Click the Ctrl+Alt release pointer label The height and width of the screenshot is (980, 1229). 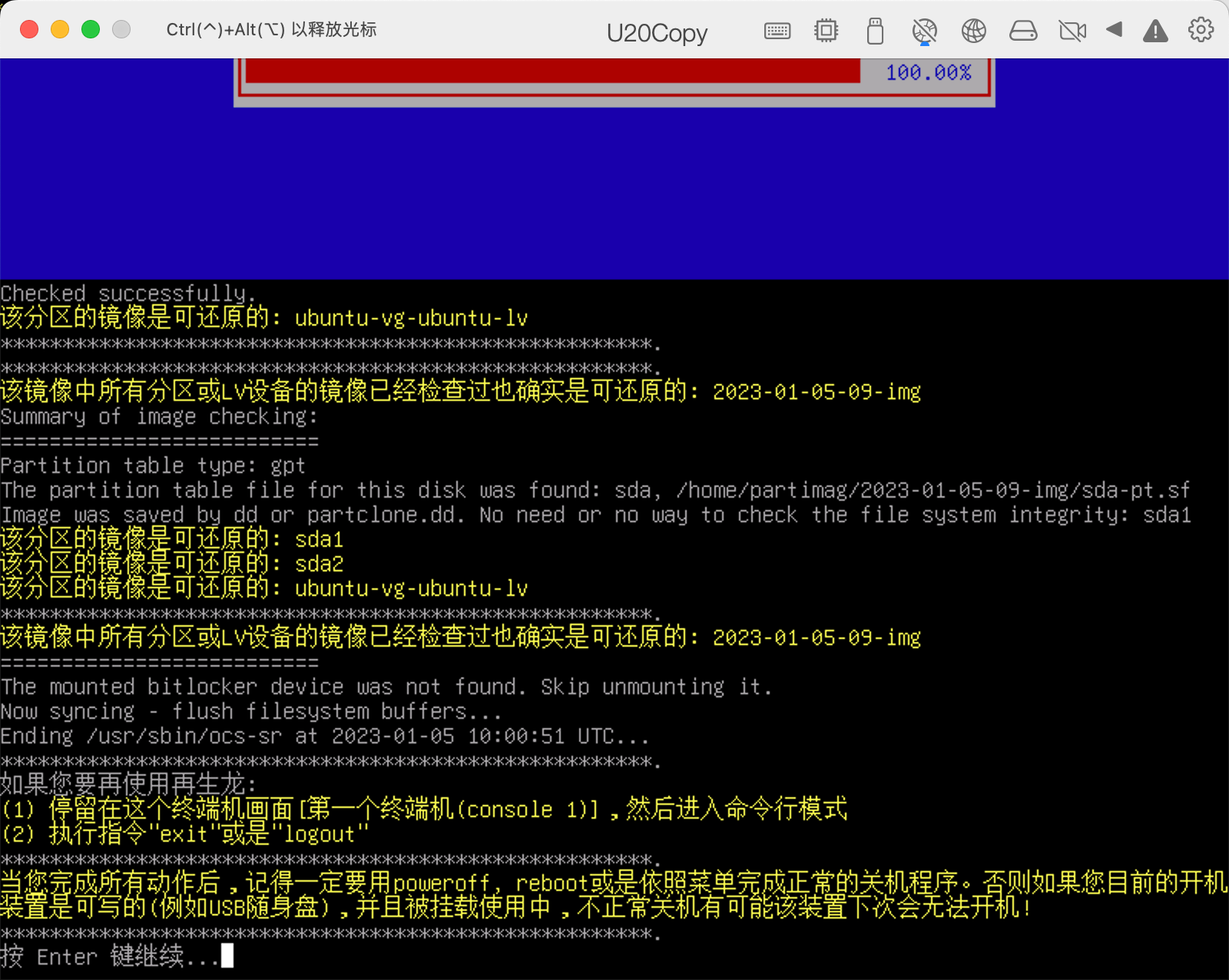pyautogui.click(x=270, y=29)
